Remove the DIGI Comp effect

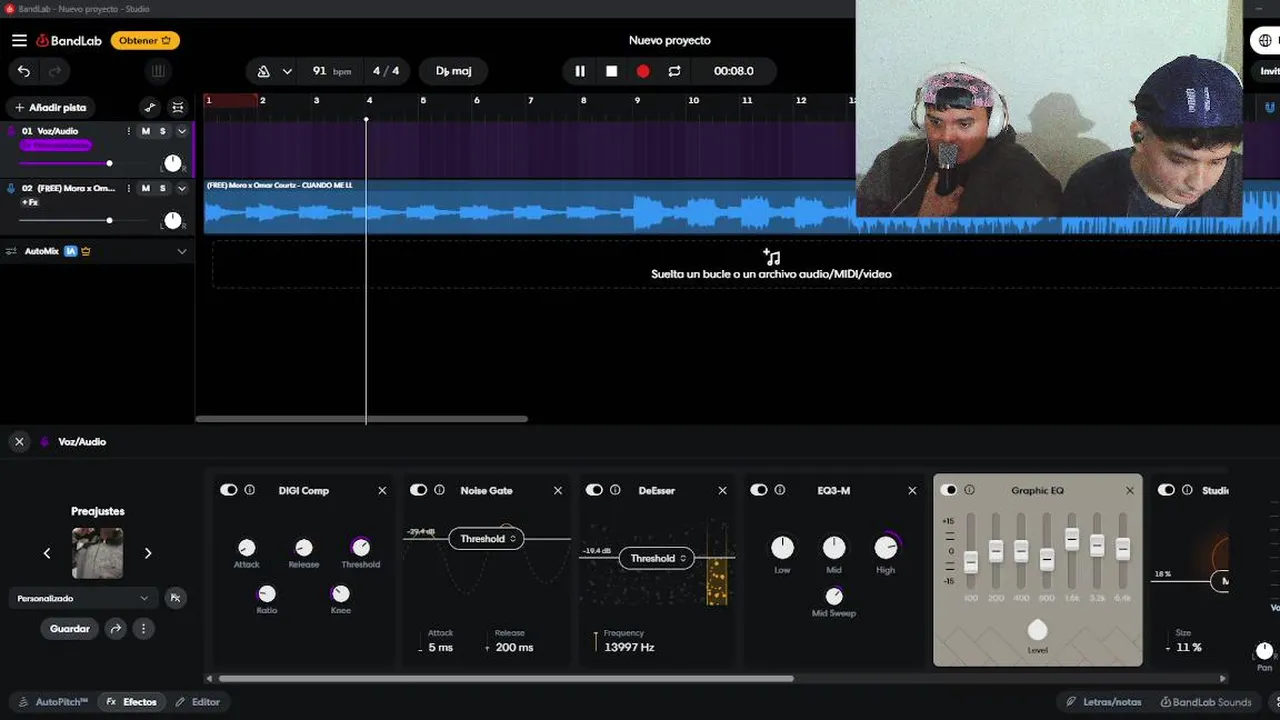click(x=382, y=490)
